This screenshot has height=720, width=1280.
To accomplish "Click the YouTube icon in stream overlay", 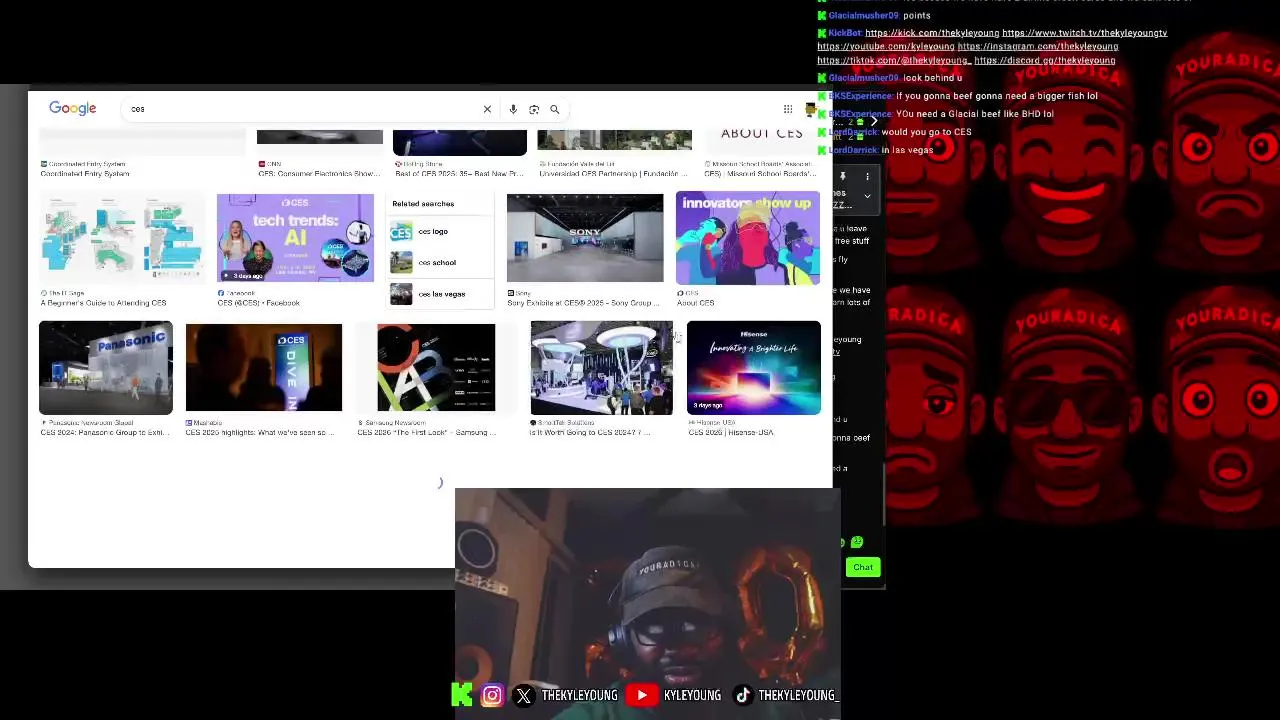I will tap(642, 695).
